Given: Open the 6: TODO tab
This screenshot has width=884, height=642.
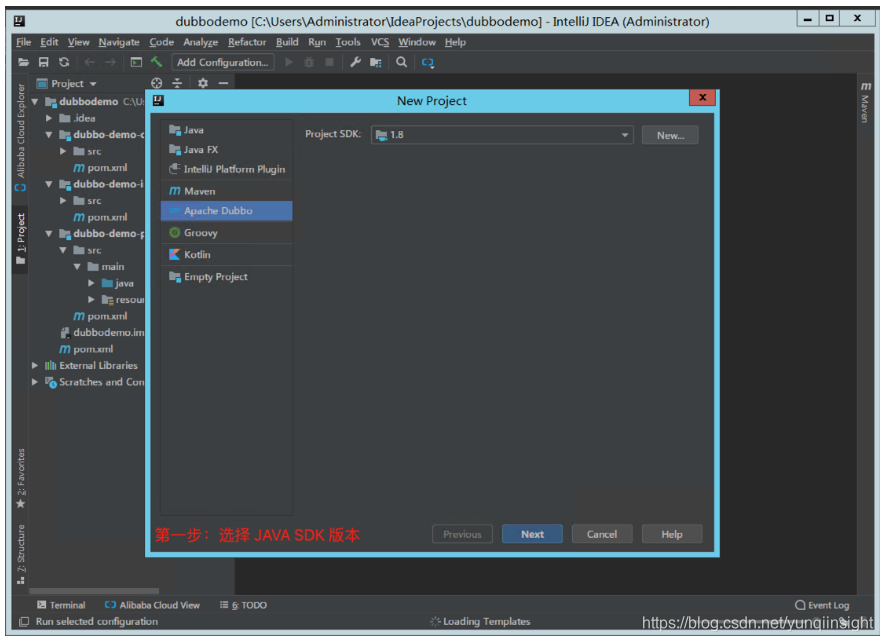Looking at the screenshot, I should point(244,605).
